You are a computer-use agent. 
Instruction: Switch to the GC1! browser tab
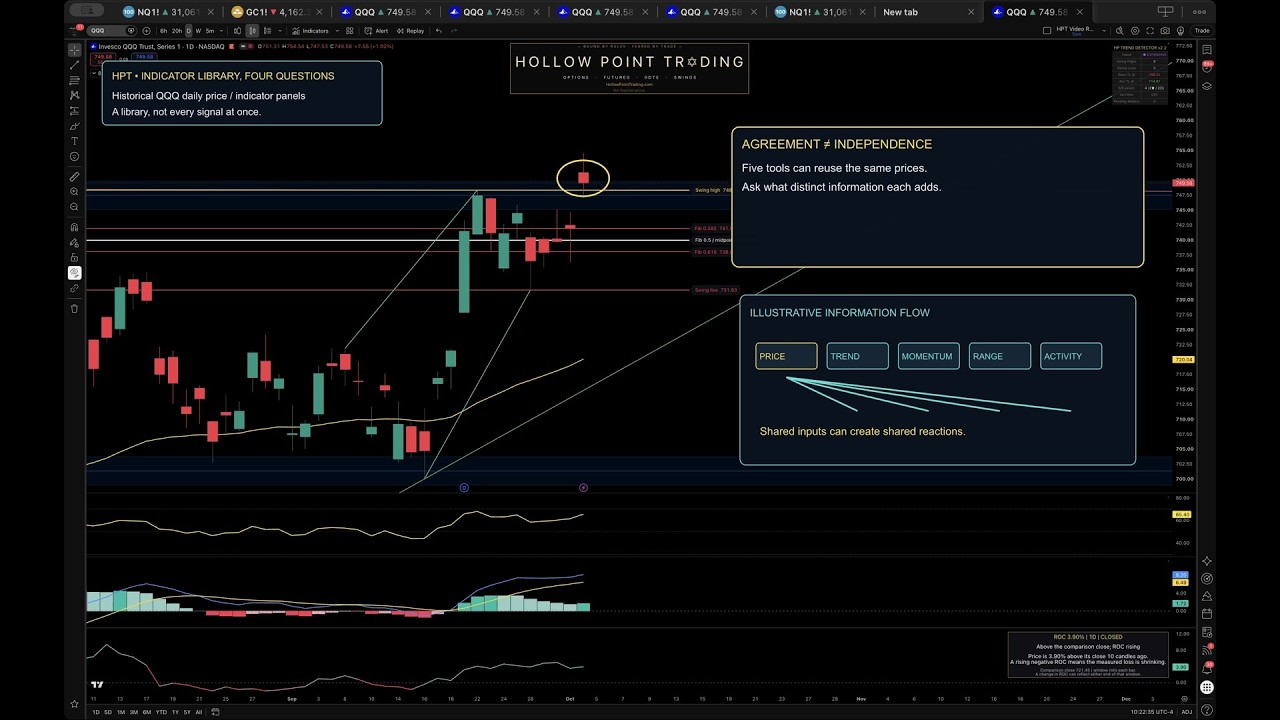[276, 12]
